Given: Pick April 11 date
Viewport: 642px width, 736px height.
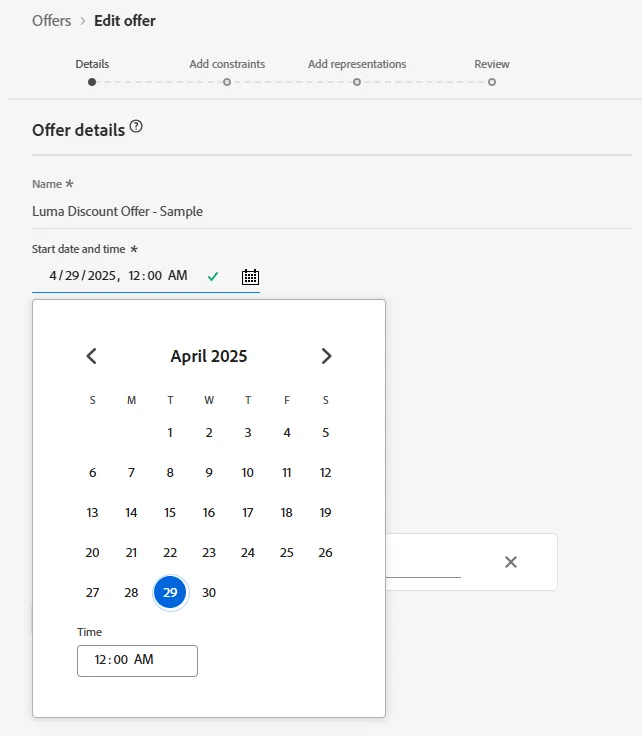Looking at the screenshot, I should point(287,472).
